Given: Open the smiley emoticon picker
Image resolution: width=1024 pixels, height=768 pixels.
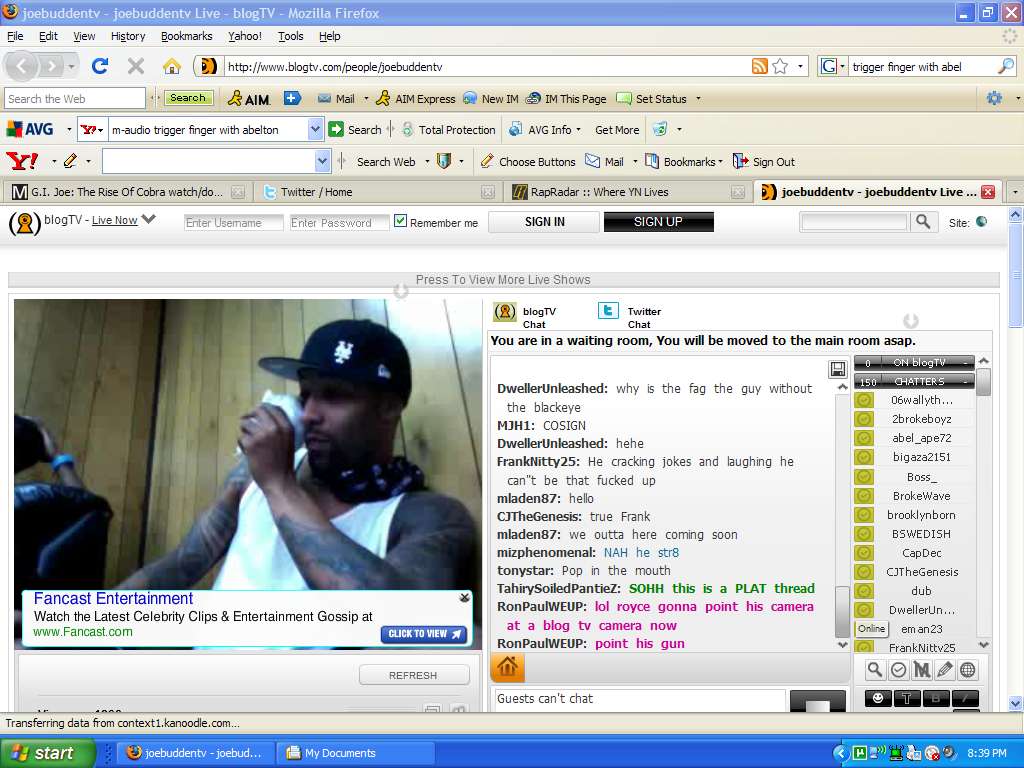Looking at the screenshot, I should coord(878,698).
